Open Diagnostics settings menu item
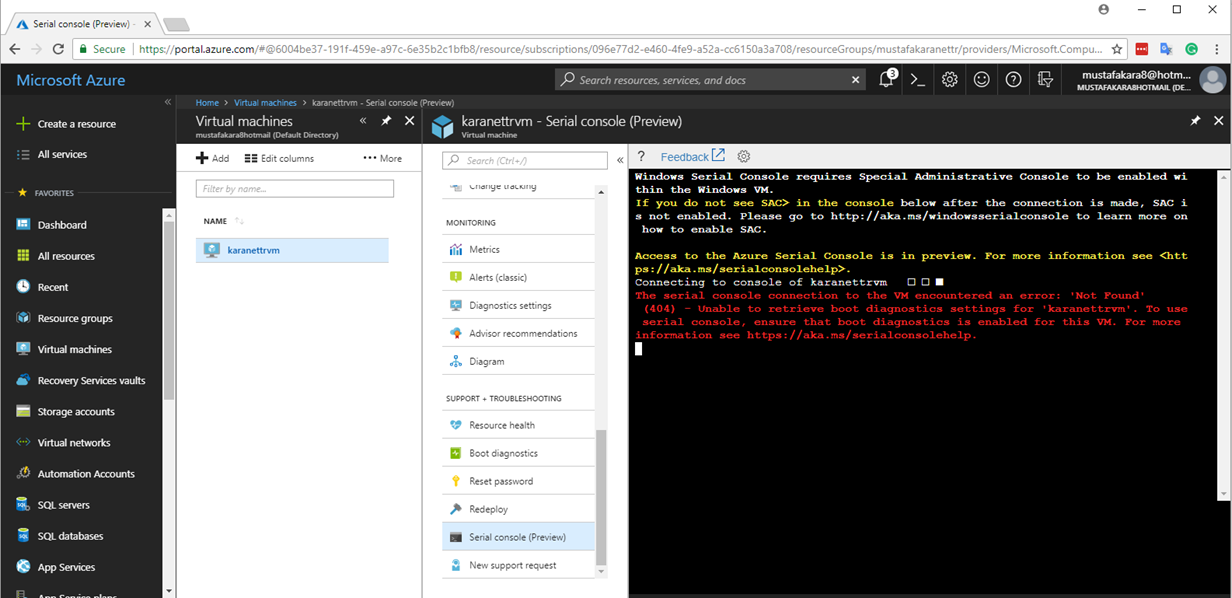The width and height of the screenshot is (1232, 598). pyautogui.click(x=518, y=305)
